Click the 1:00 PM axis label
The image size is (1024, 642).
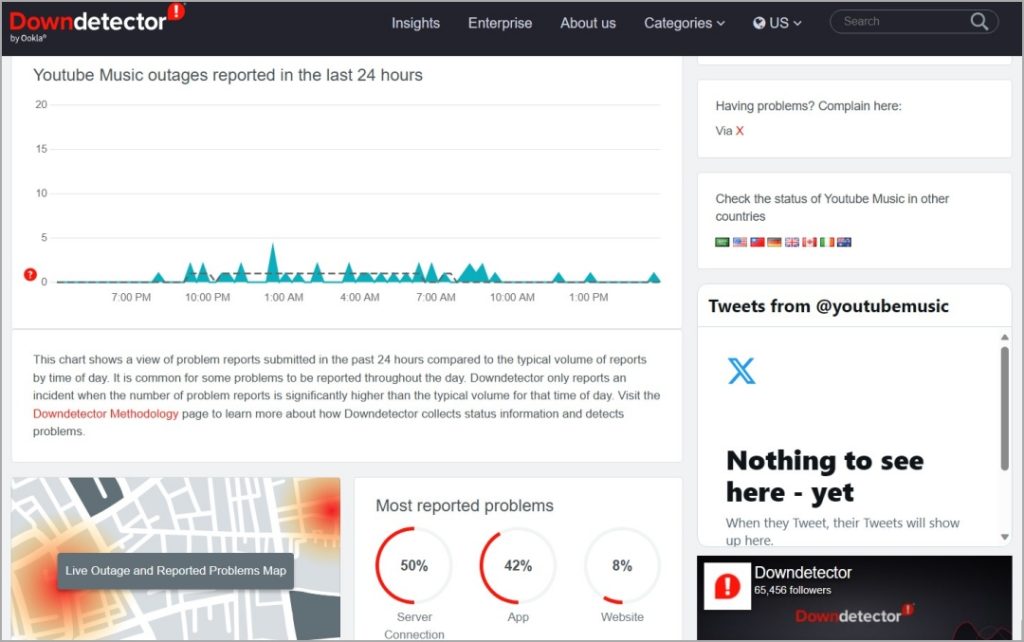pyautogui.click(x=588, y=298)
